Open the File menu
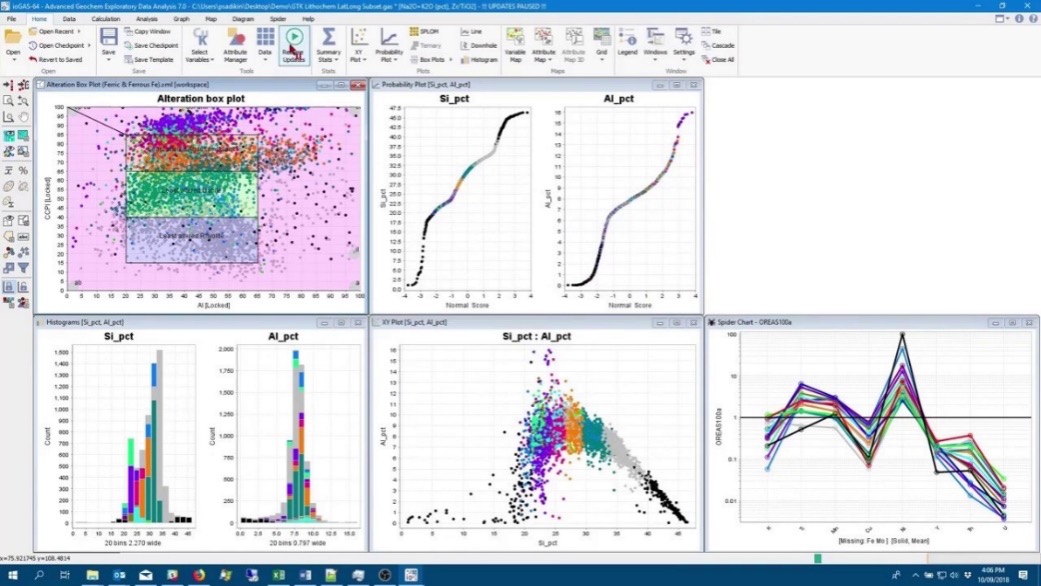 pyautogui.click(x=11, y=19)
